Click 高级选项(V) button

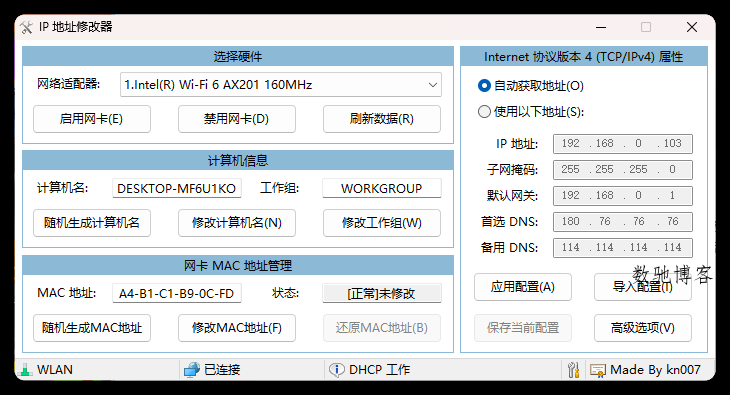click(x=642, y=328)
